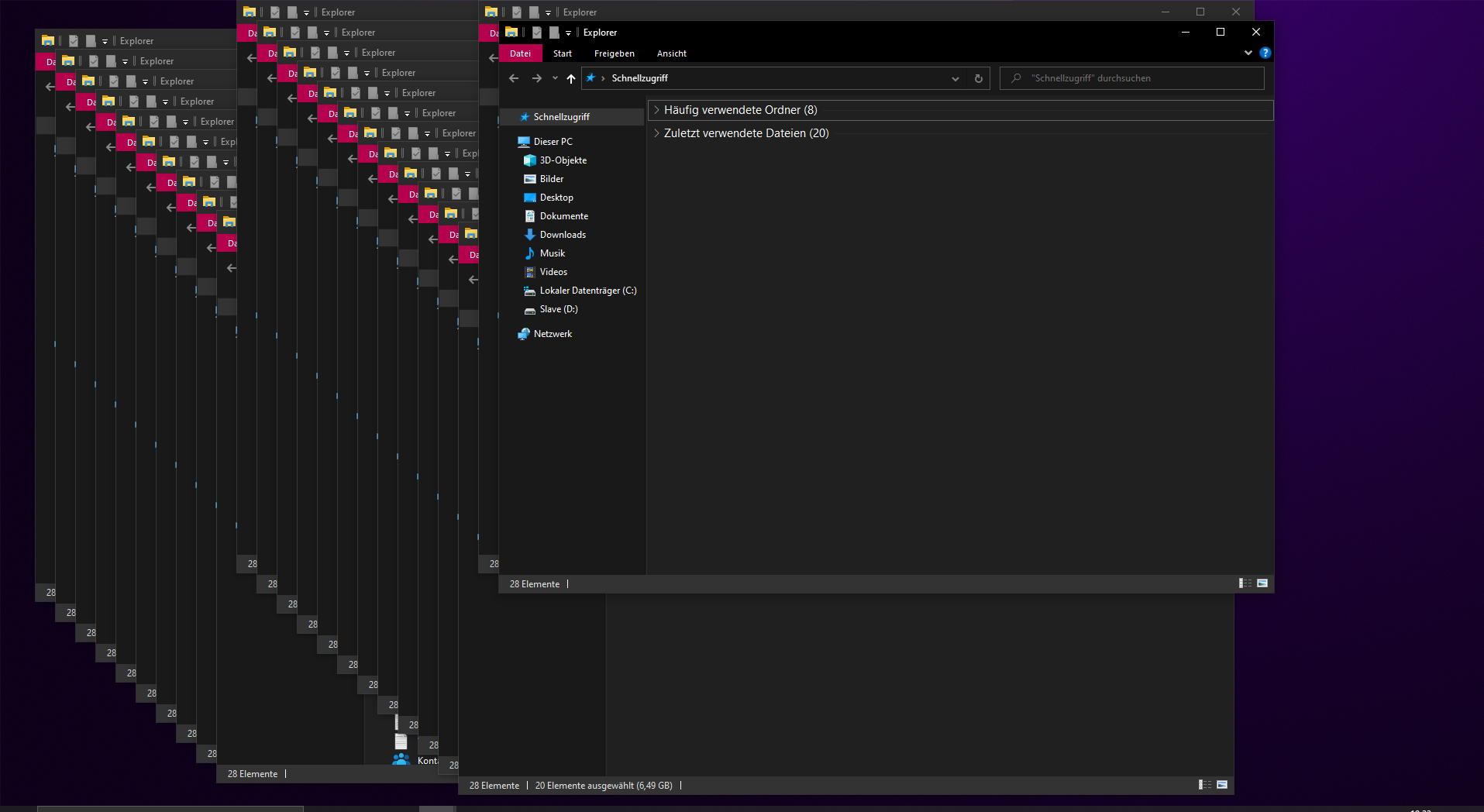Select the Ansicht ribbon tab

tap(672, 53)
